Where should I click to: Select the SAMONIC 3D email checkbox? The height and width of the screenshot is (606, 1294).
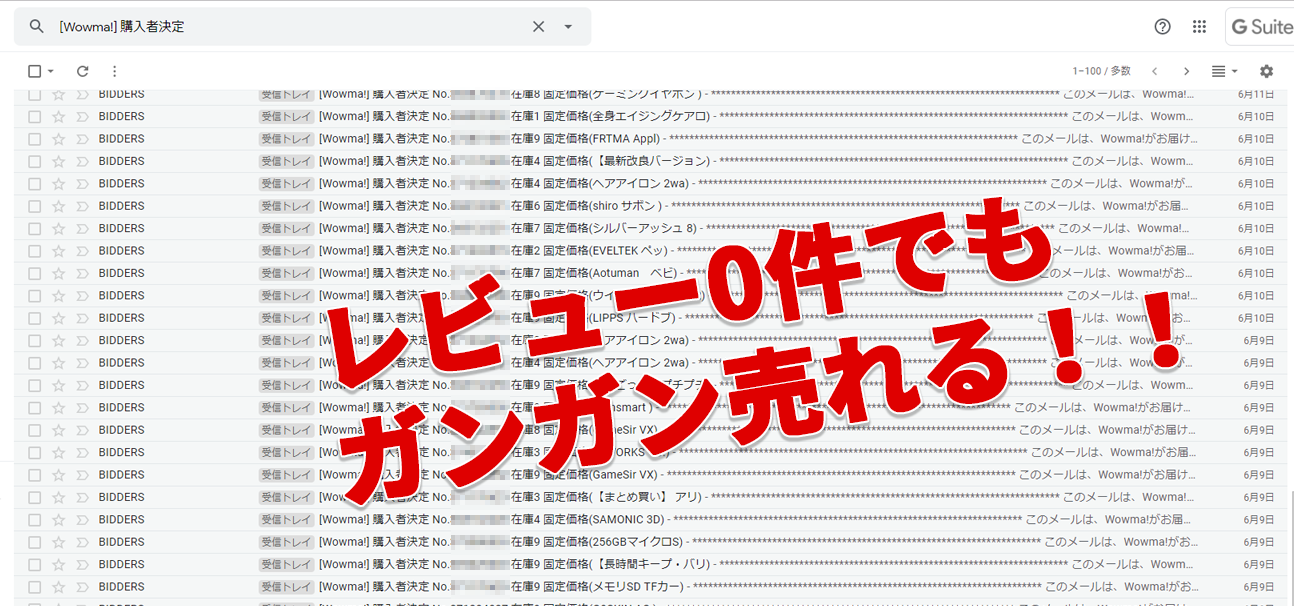tap(35, 520)
